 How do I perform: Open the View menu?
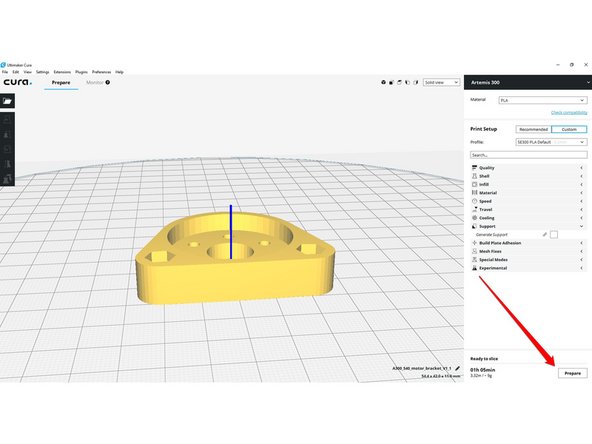pyautogui.click(x=28, y=72)
